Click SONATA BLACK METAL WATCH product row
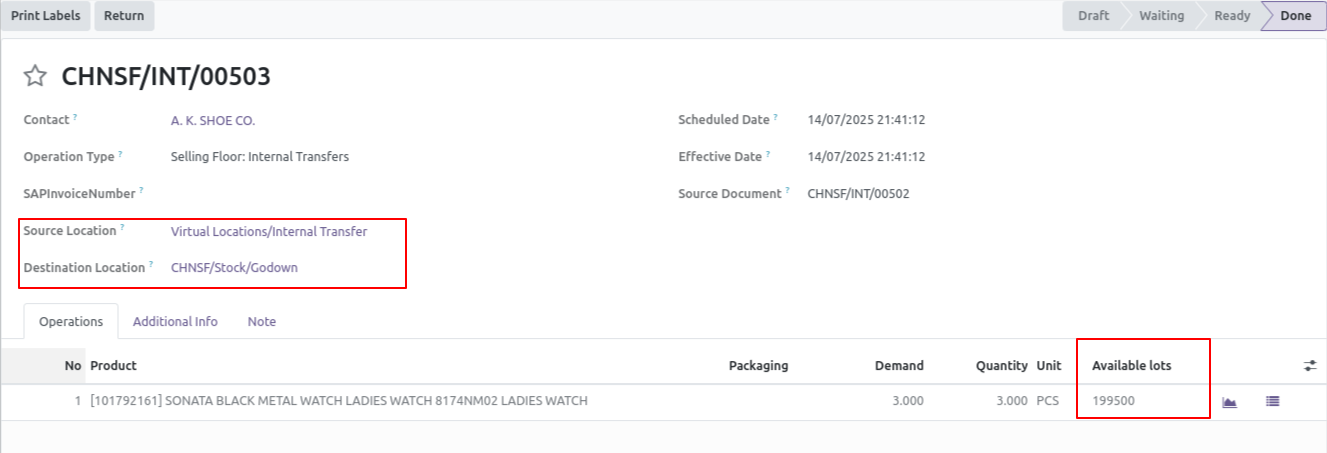The image size is (1327, 453). tap(663, 401)
